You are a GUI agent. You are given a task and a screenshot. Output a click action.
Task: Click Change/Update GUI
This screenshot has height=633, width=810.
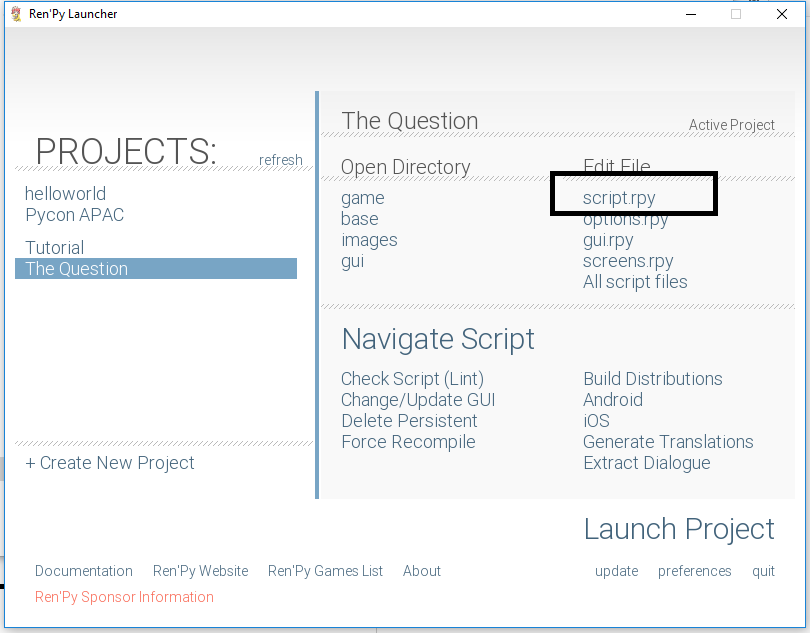(x=418, y=400)
